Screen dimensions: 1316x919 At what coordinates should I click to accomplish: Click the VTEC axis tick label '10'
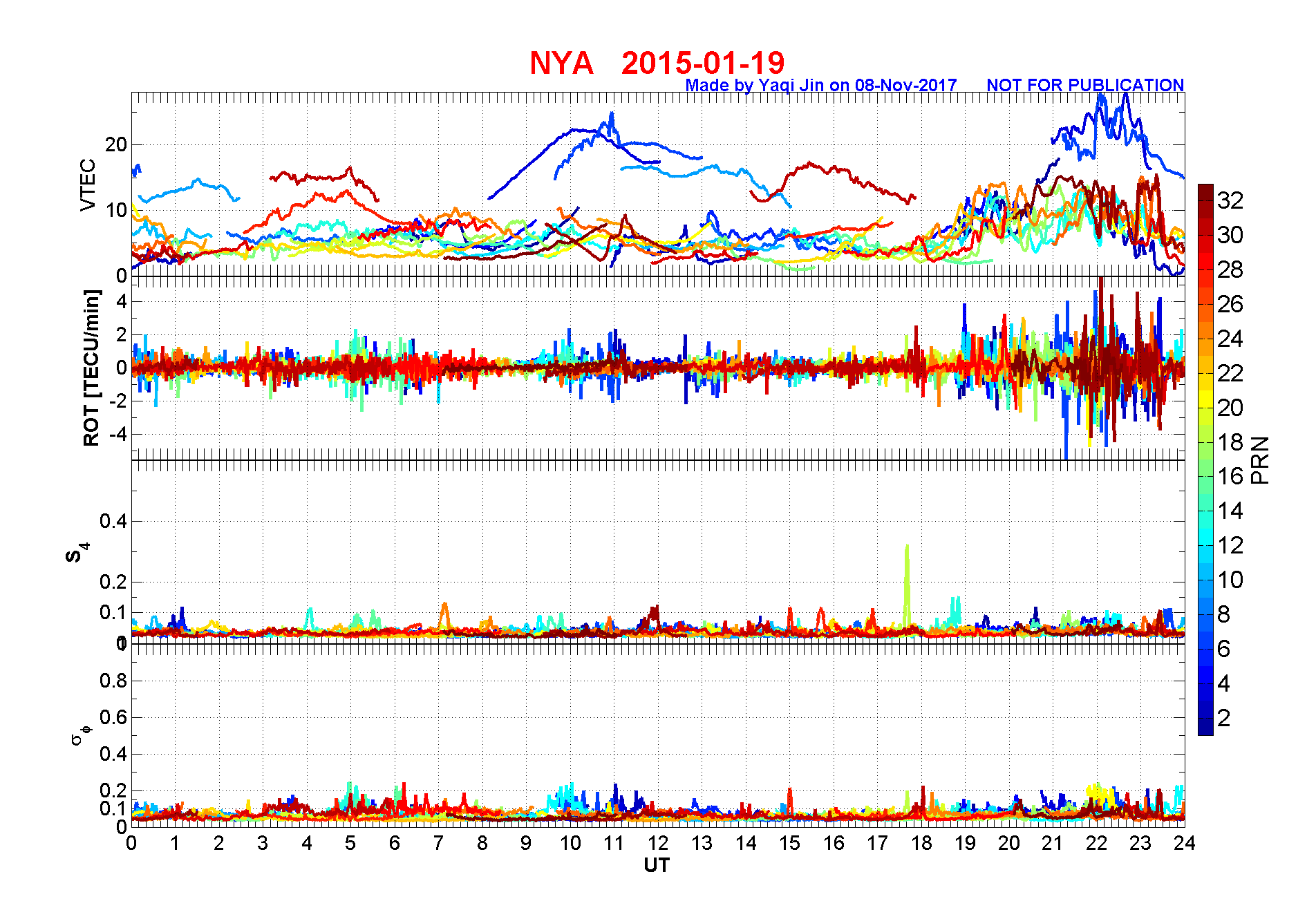point(115,210)
